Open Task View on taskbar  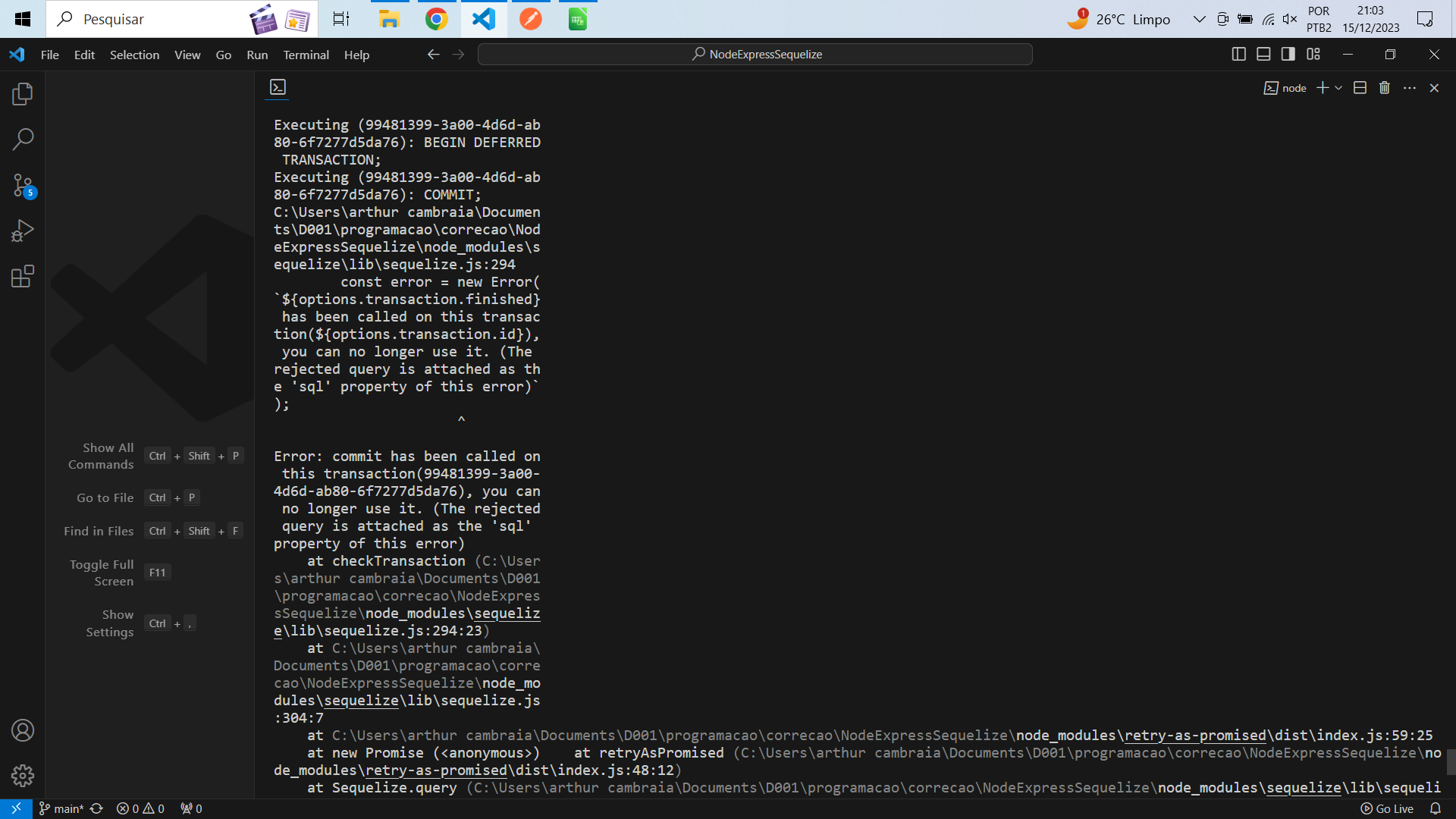point(341,19)
